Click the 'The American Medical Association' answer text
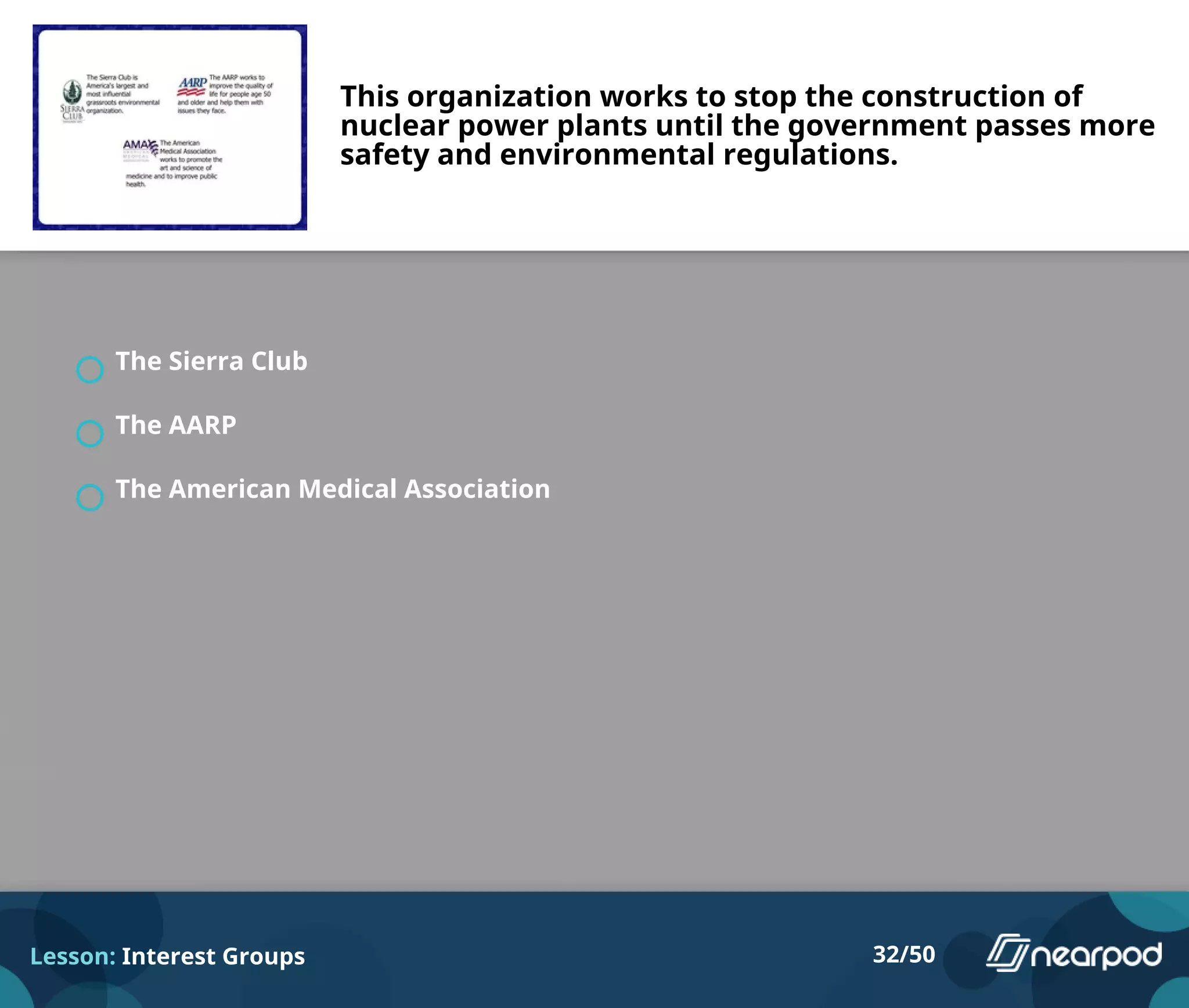 pyautogui.click(x=333, y=489)
